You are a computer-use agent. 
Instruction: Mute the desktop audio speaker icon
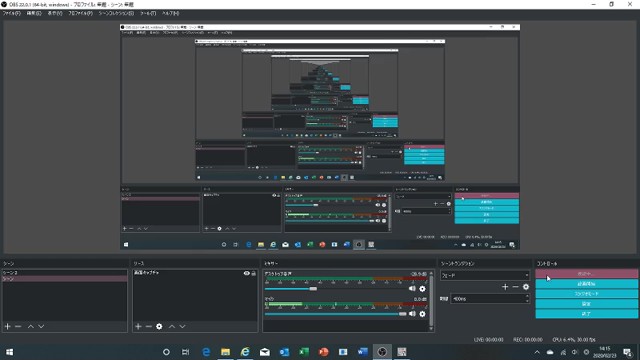[412, 289]
